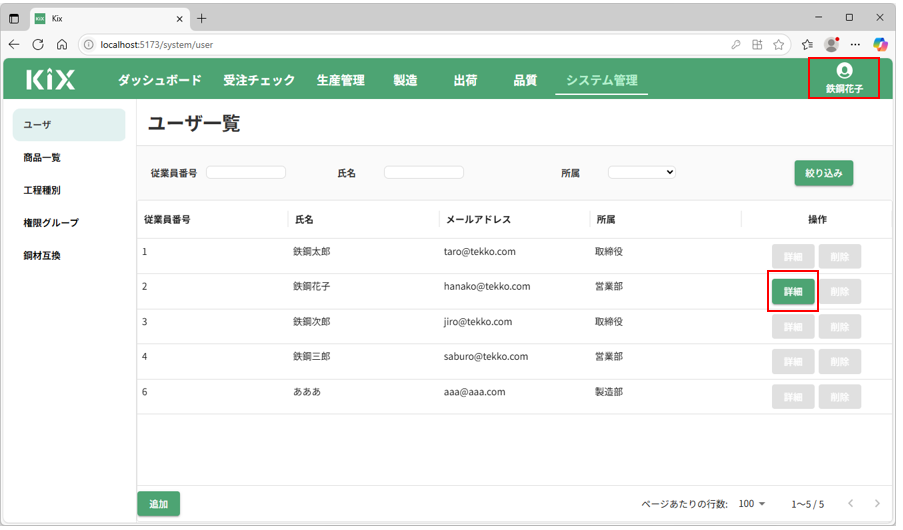Viewport: 903px width, 530px height.
Task: Select 工程種別 in the sidebar
Action: coord(42,190)
